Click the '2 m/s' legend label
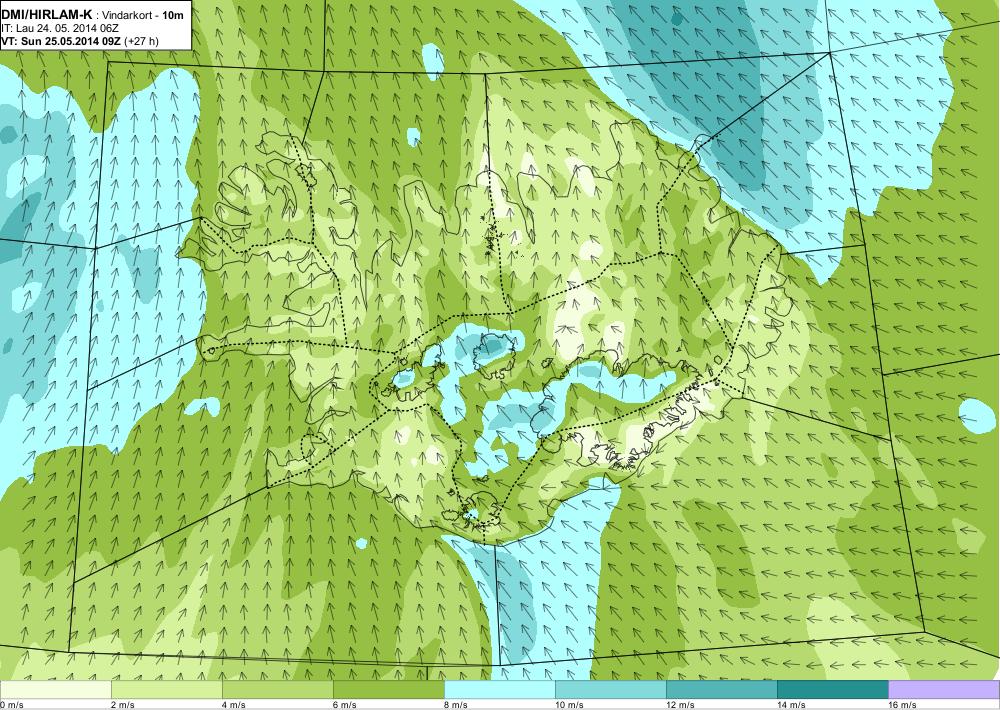The width and height of the screenshot is (1000, 710). tap(122, 705)
